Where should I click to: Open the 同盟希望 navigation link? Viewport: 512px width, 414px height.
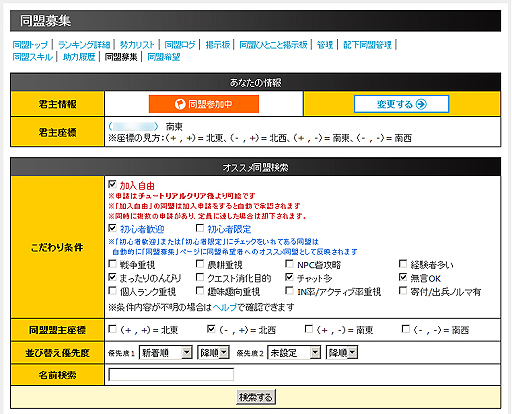[164, 57]
